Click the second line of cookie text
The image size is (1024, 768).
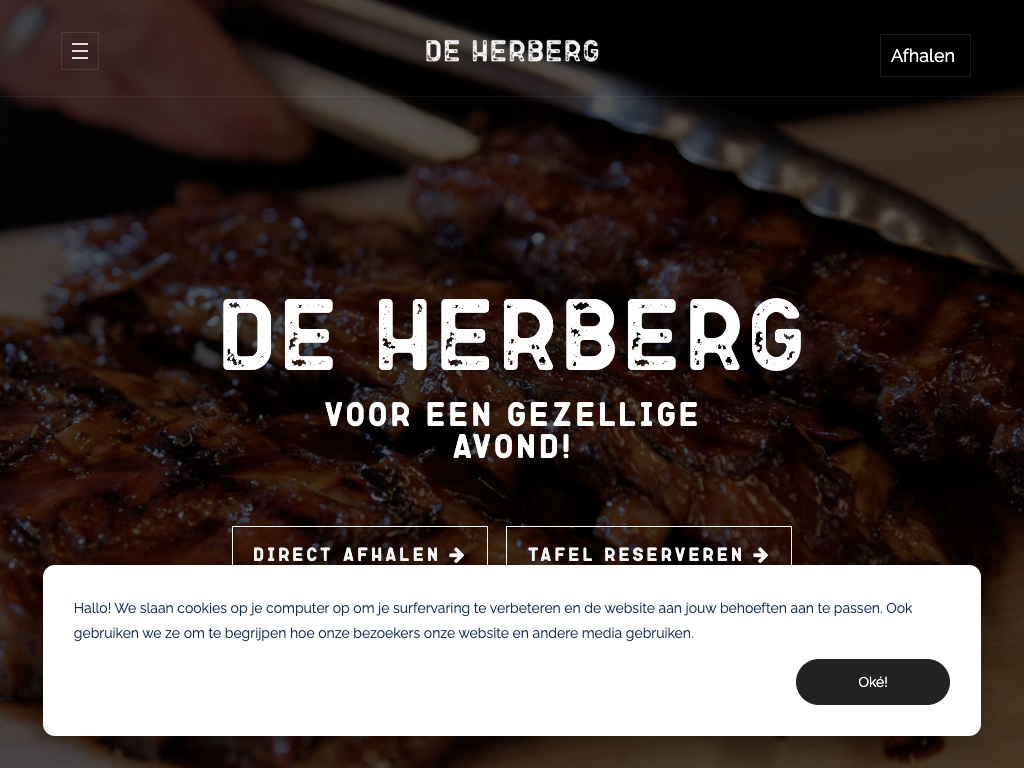click(x=384, y=633)
